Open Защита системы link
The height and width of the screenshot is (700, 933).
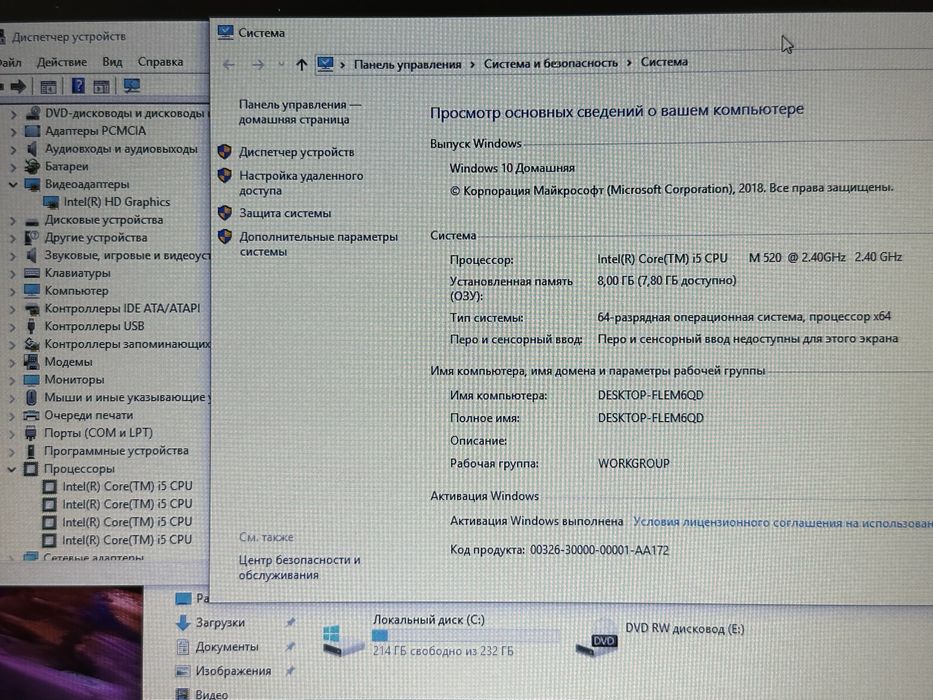coord(285,213)
